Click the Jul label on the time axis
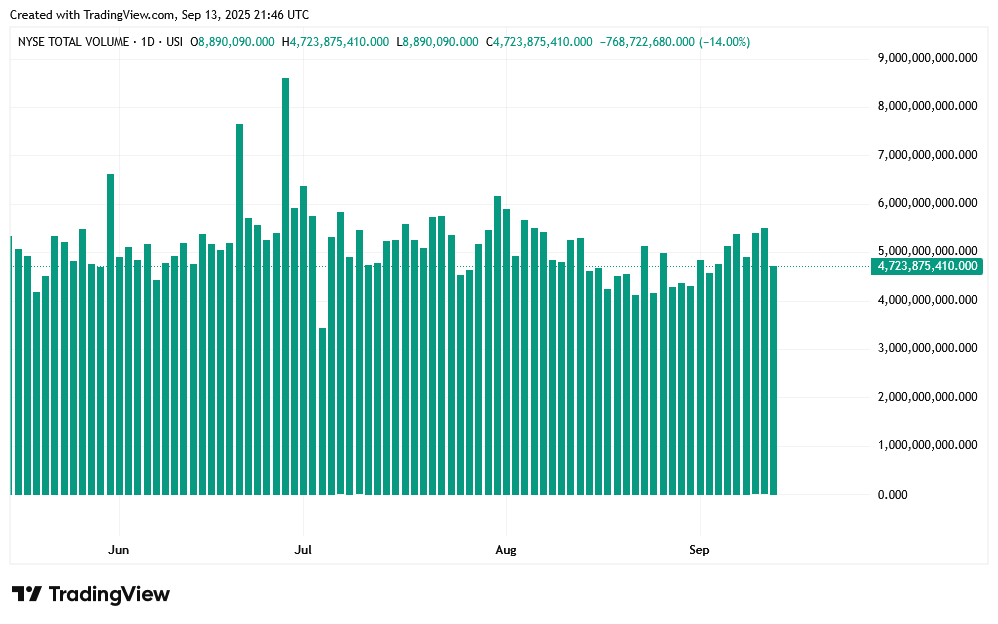Image resolution: width=998 pixels, height=624 pixels. tap(303, 550)
